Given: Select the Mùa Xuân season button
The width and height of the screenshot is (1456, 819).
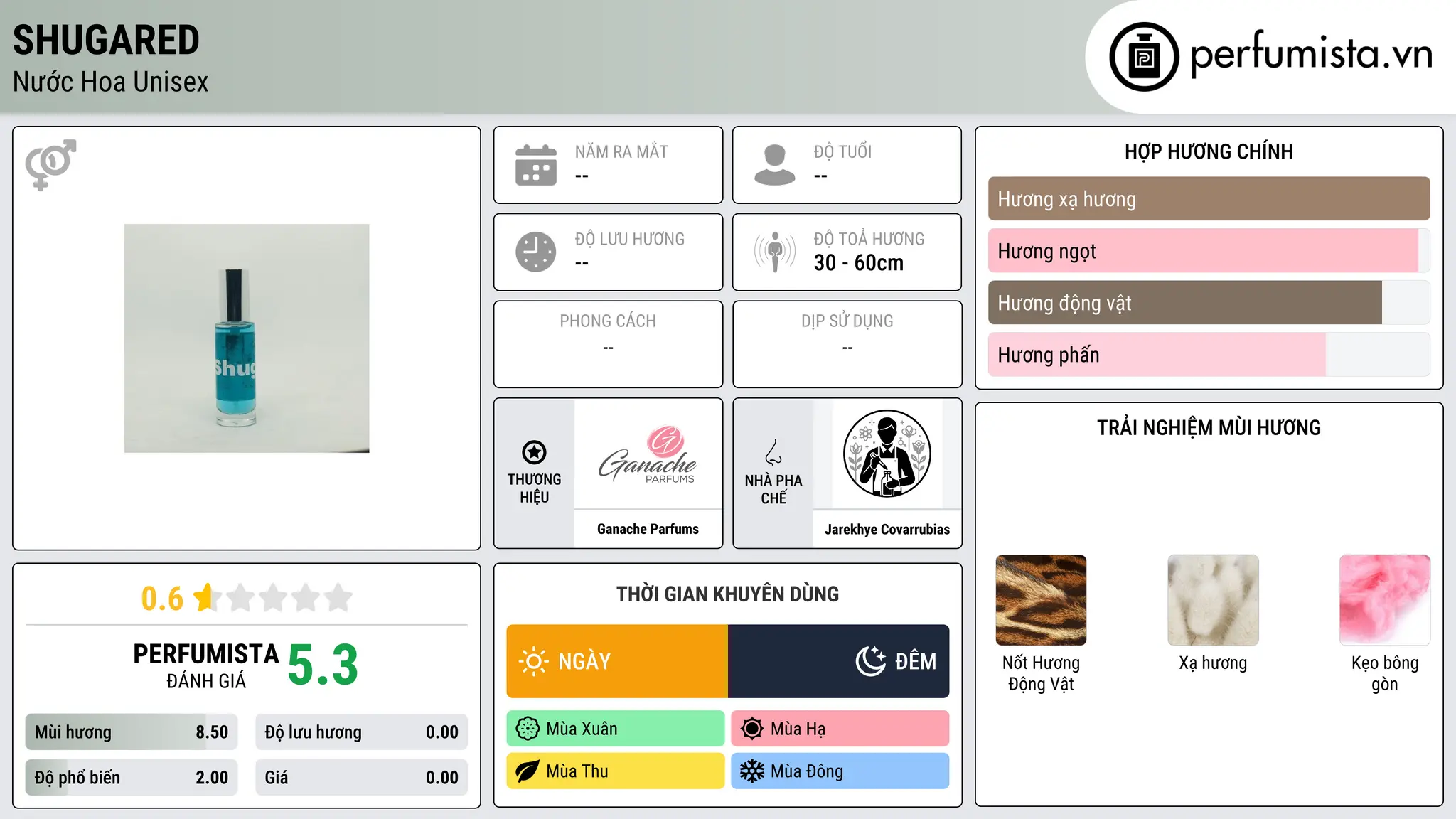Looking at the screenshot, I should (616, 729).
